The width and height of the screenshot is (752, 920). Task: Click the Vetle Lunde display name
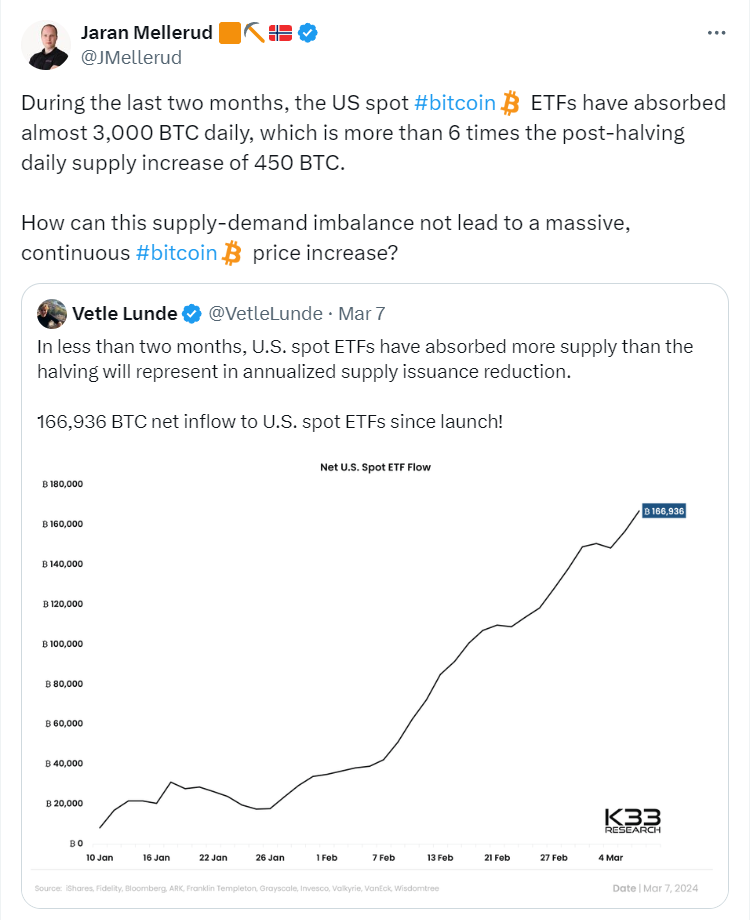pos(125,313)
